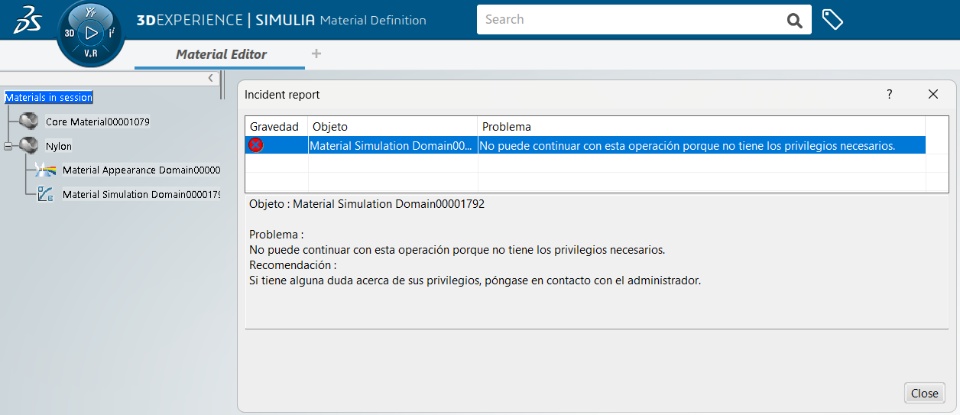The height and width of the screenshot is (415, 960).
Task: Click the search magnifier icon
Action: (794, 20)
